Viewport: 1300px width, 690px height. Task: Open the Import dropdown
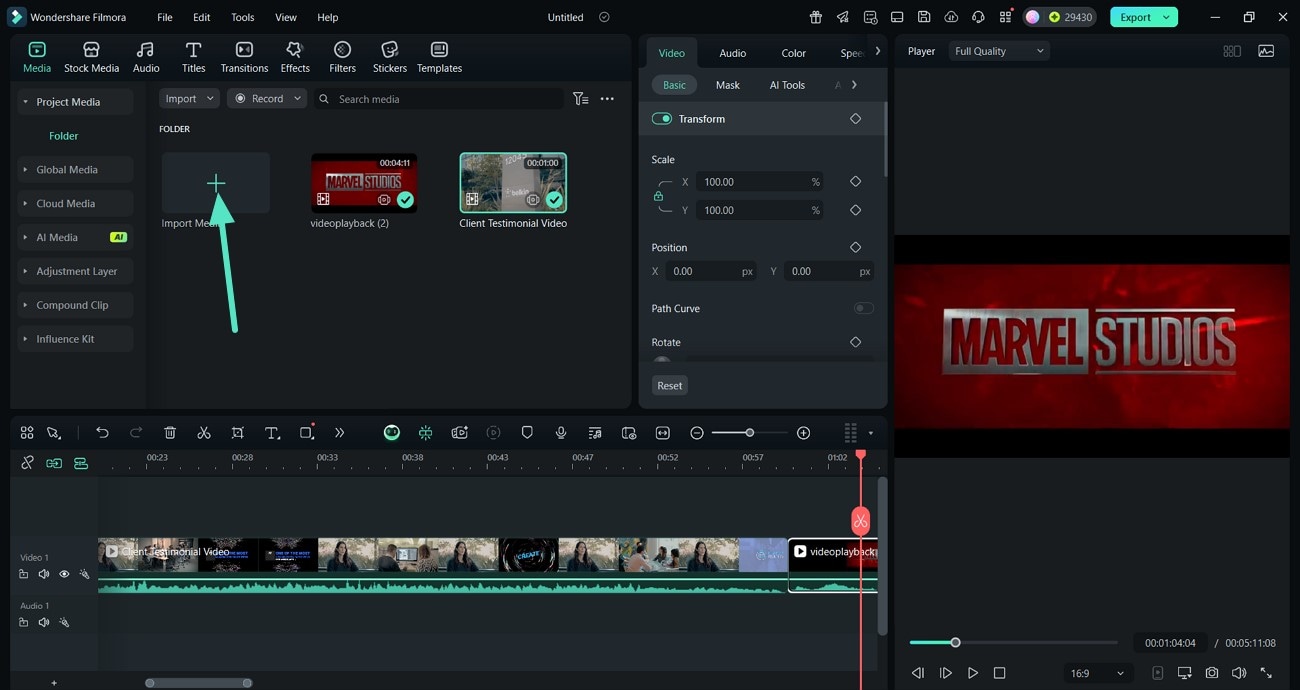(189, 99)
